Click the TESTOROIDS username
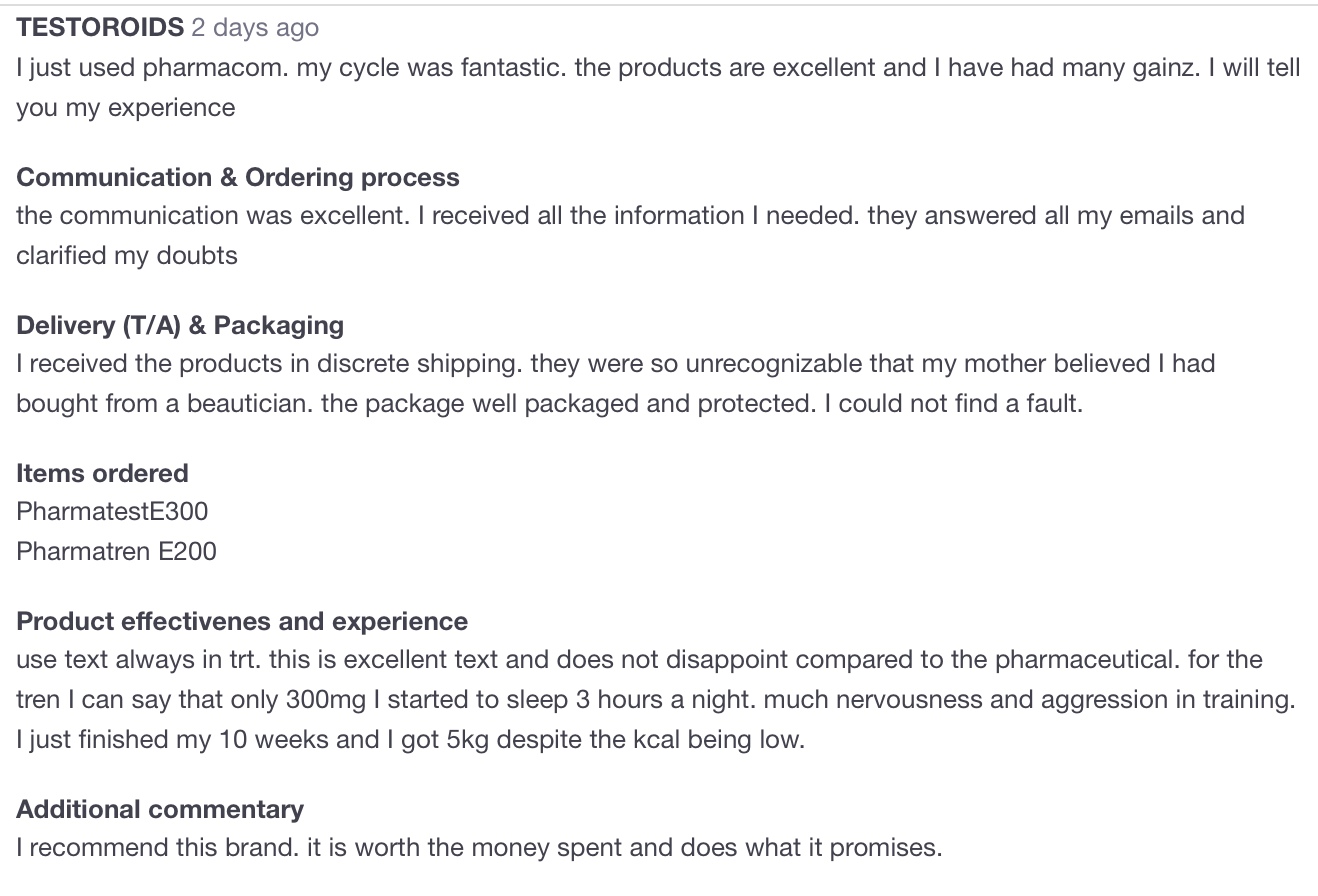Screen dimensions: 1318x896 [x=100, y=28]
